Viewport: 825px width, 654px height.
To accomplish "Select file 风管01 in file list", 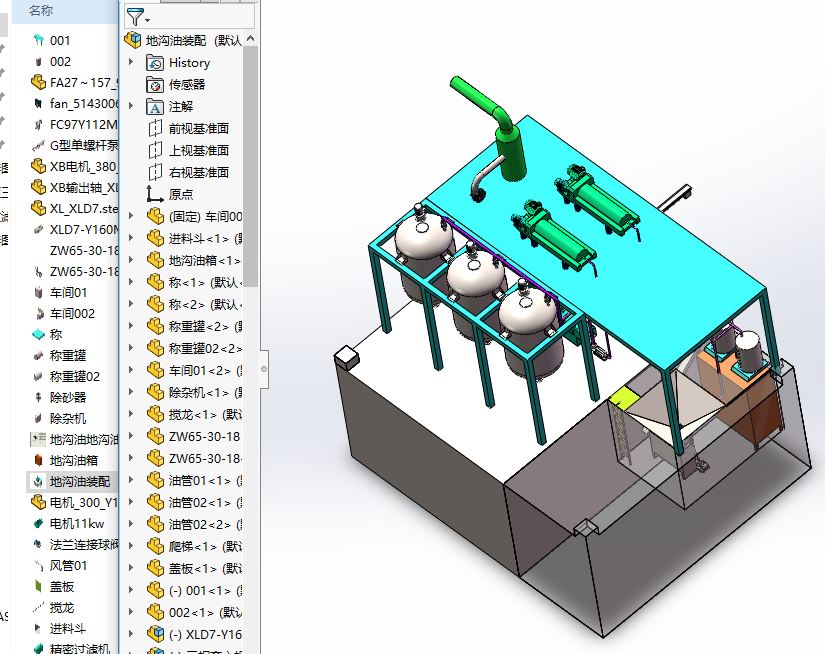I will coord(68,566).
